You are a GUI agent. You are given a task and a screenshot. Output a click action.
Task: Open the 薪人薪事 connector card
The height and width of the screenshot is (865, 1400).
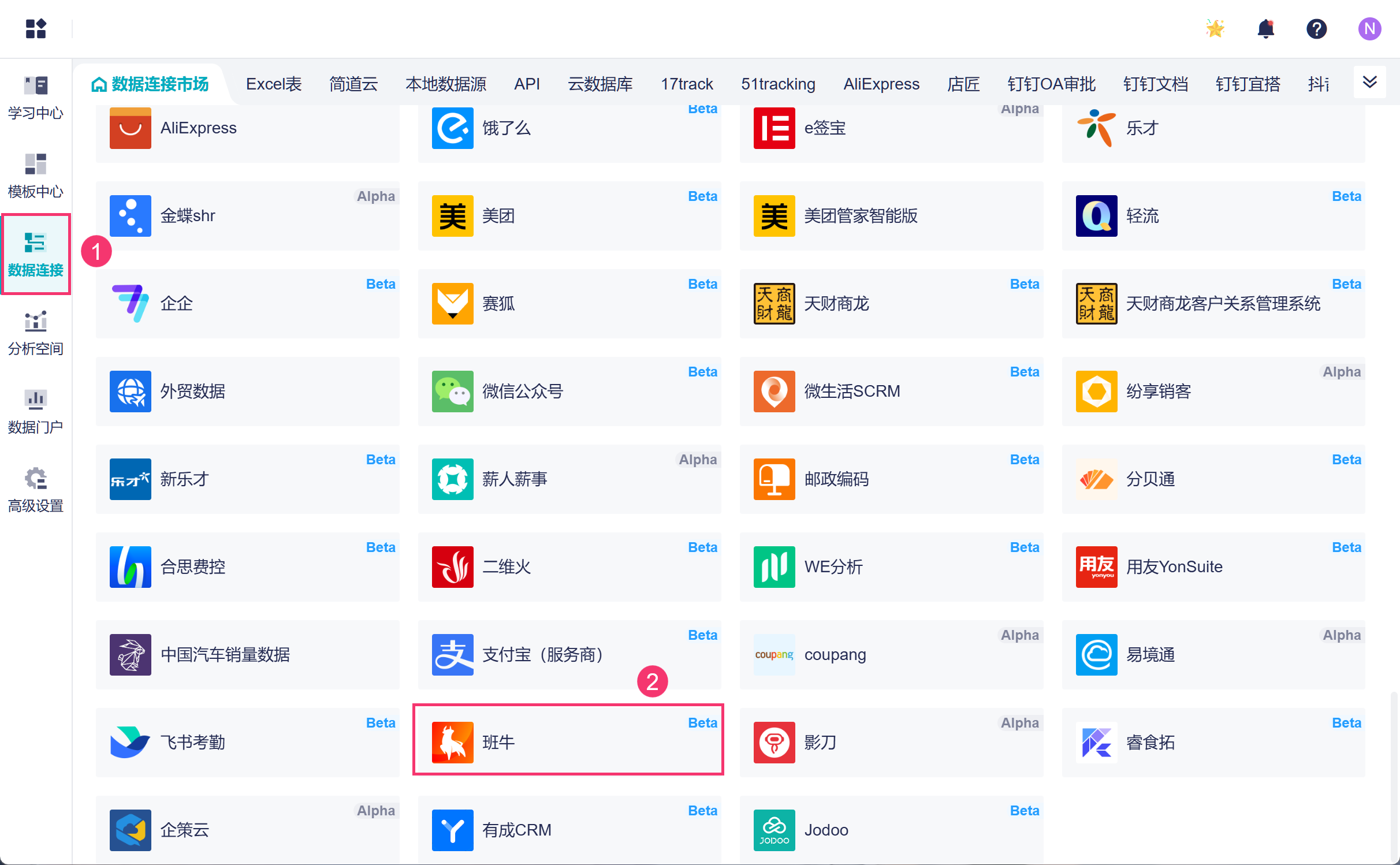(569, 479)
